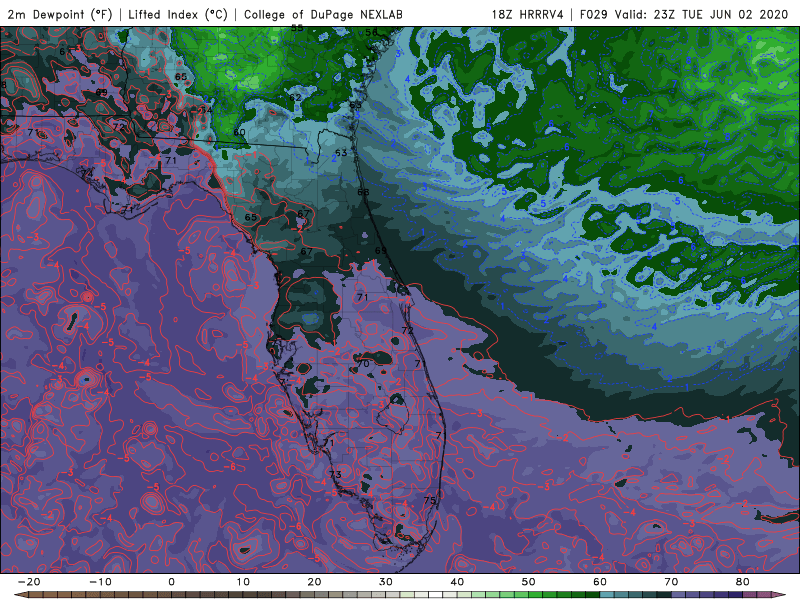The image size is (800, 600).
Task: Click the '18Z HRRRV4' model run label
Action: pos(528,14)
